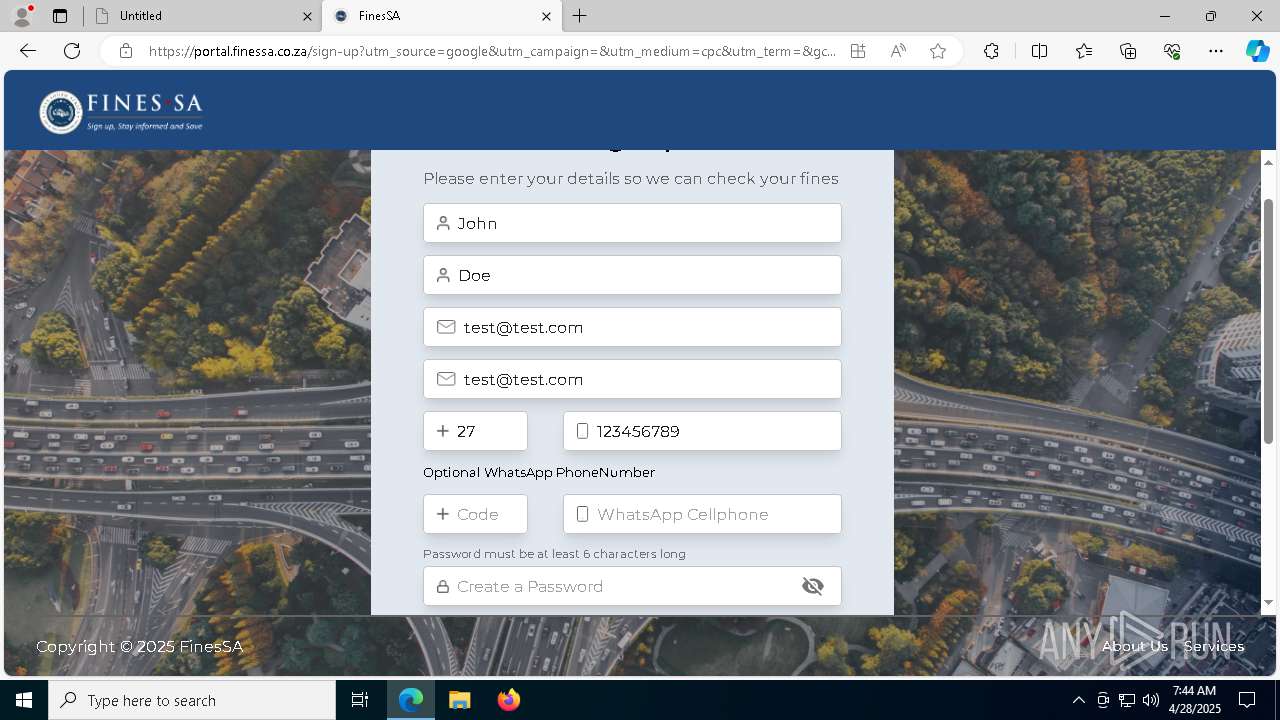
Task: Select the FinesSA tab
Action: point(441,16)
